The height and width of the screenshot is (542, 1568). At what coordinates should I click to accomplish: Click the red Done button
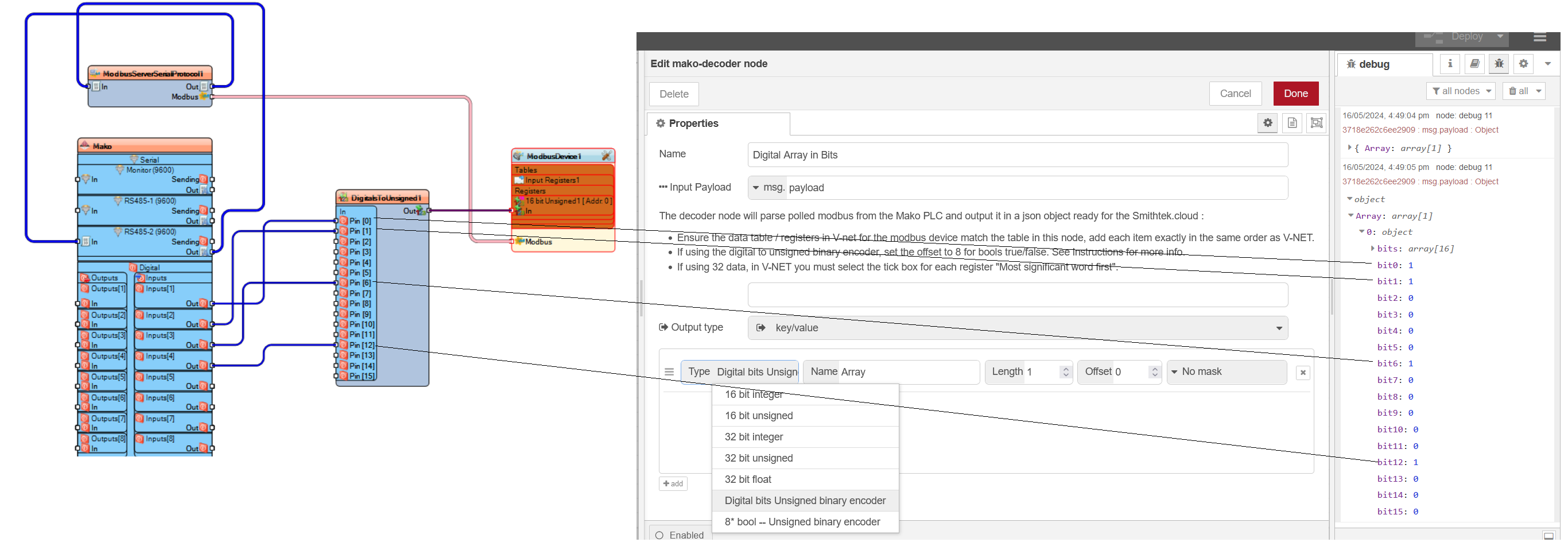click(1295, 94)
